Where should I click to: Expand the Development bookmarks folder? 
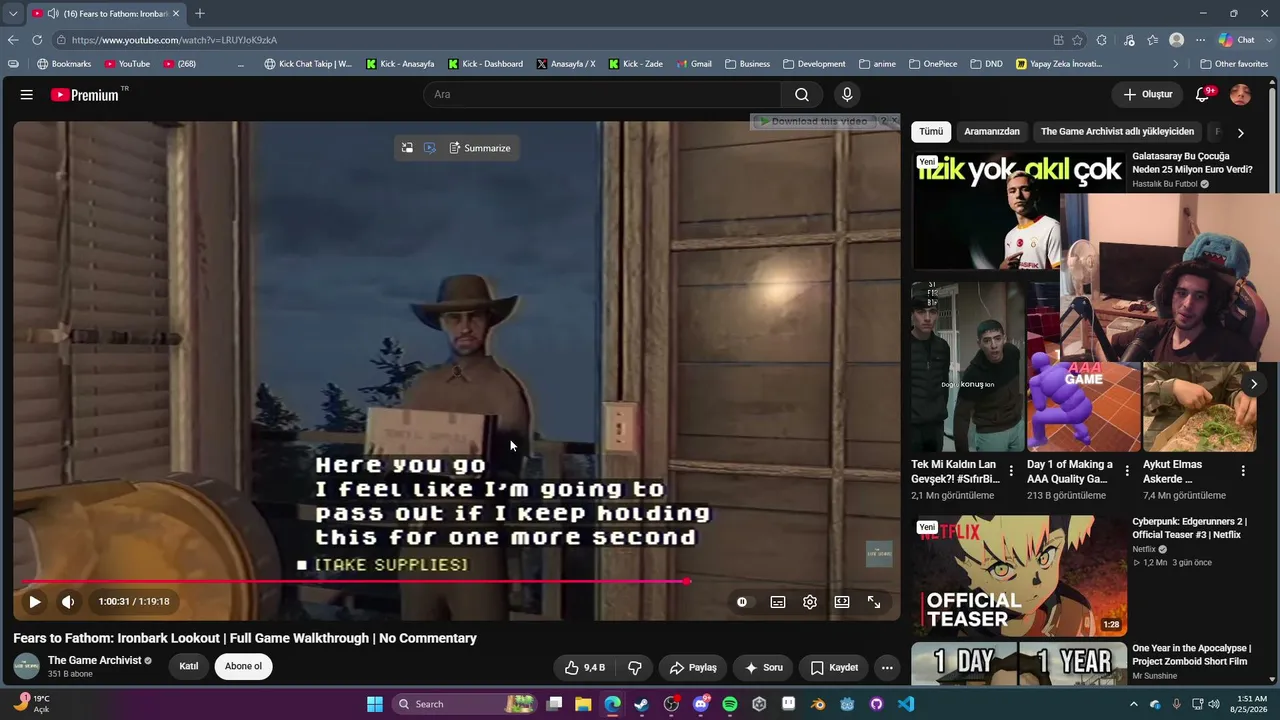point(814,64)
